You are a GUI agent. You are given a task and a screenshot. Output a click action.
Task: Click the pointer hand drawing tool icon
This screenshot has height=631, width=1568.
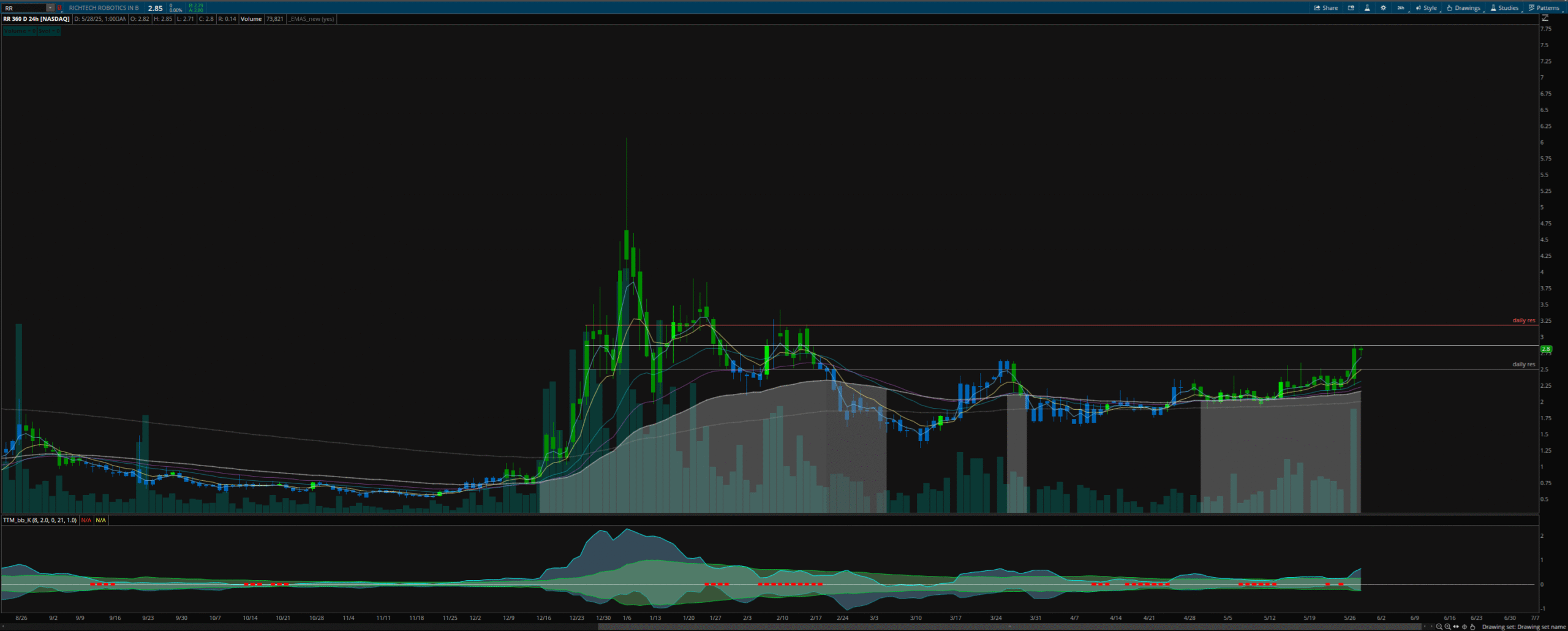pos(1473,627)
